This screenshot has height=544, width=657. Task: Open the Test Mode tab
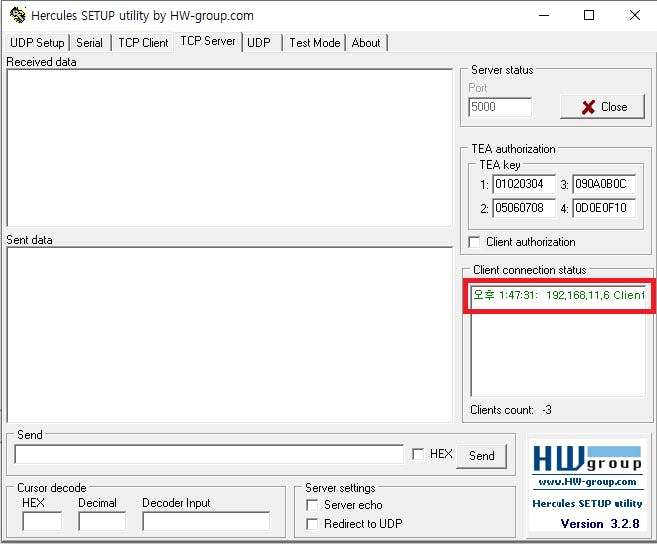coord(315,43)
